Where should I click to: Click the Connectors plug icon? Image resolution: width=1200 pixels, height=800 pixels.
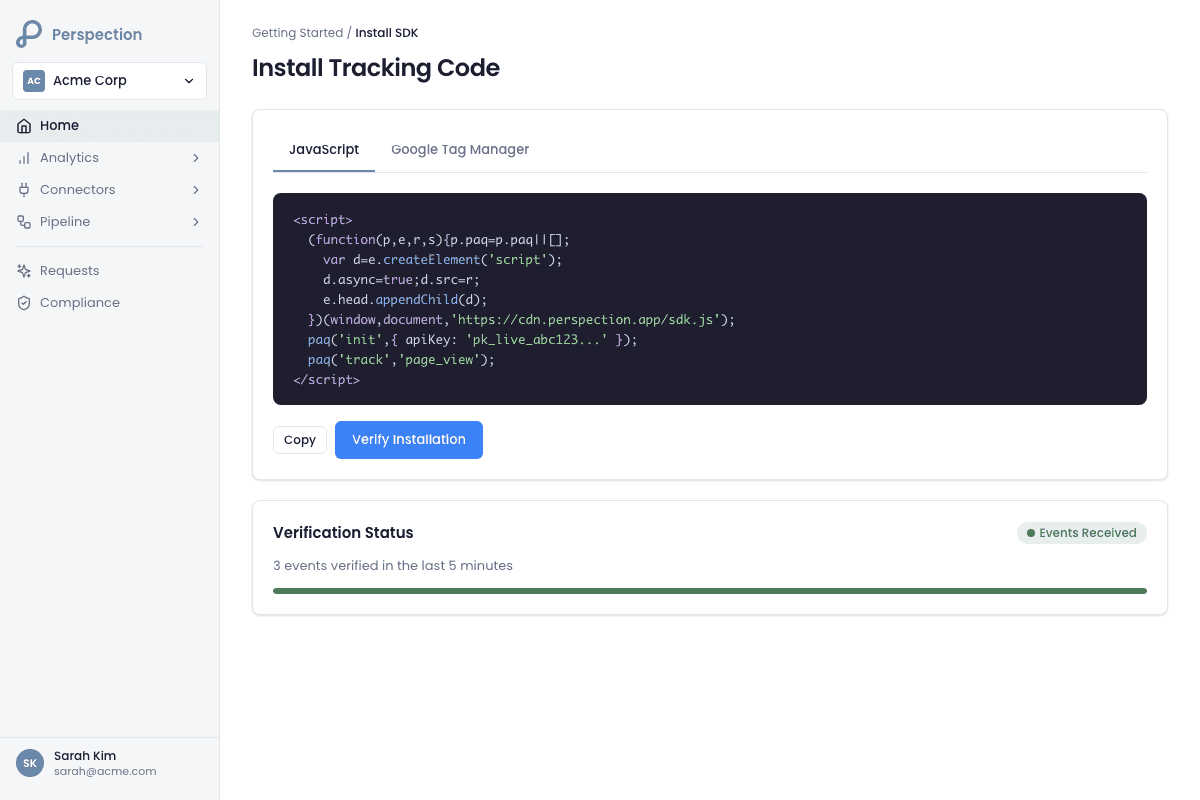pos(24,190)
